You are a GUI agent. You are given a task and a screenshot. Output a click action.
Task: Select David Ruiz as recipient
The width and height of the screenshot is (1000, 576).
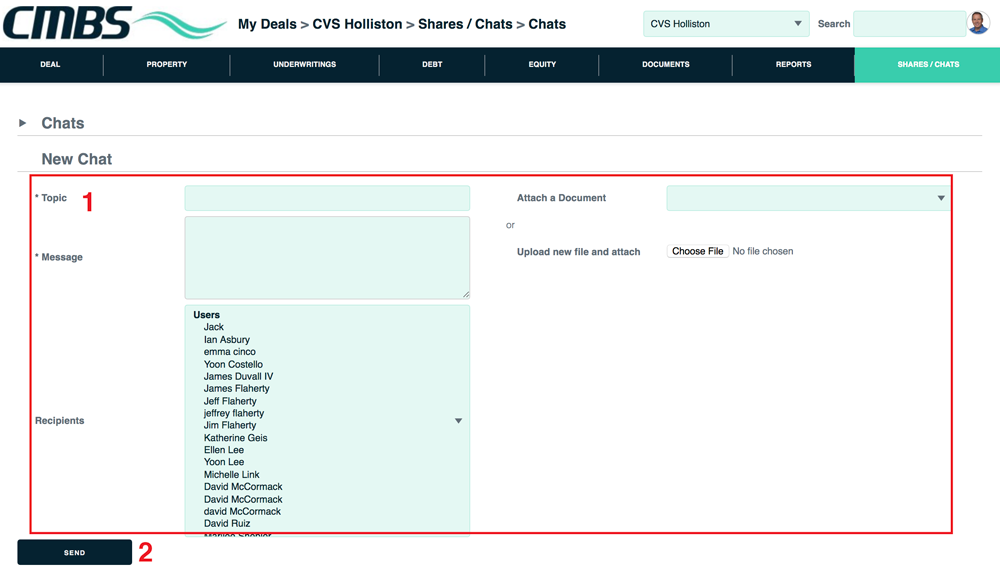click(x=227, y=524)
